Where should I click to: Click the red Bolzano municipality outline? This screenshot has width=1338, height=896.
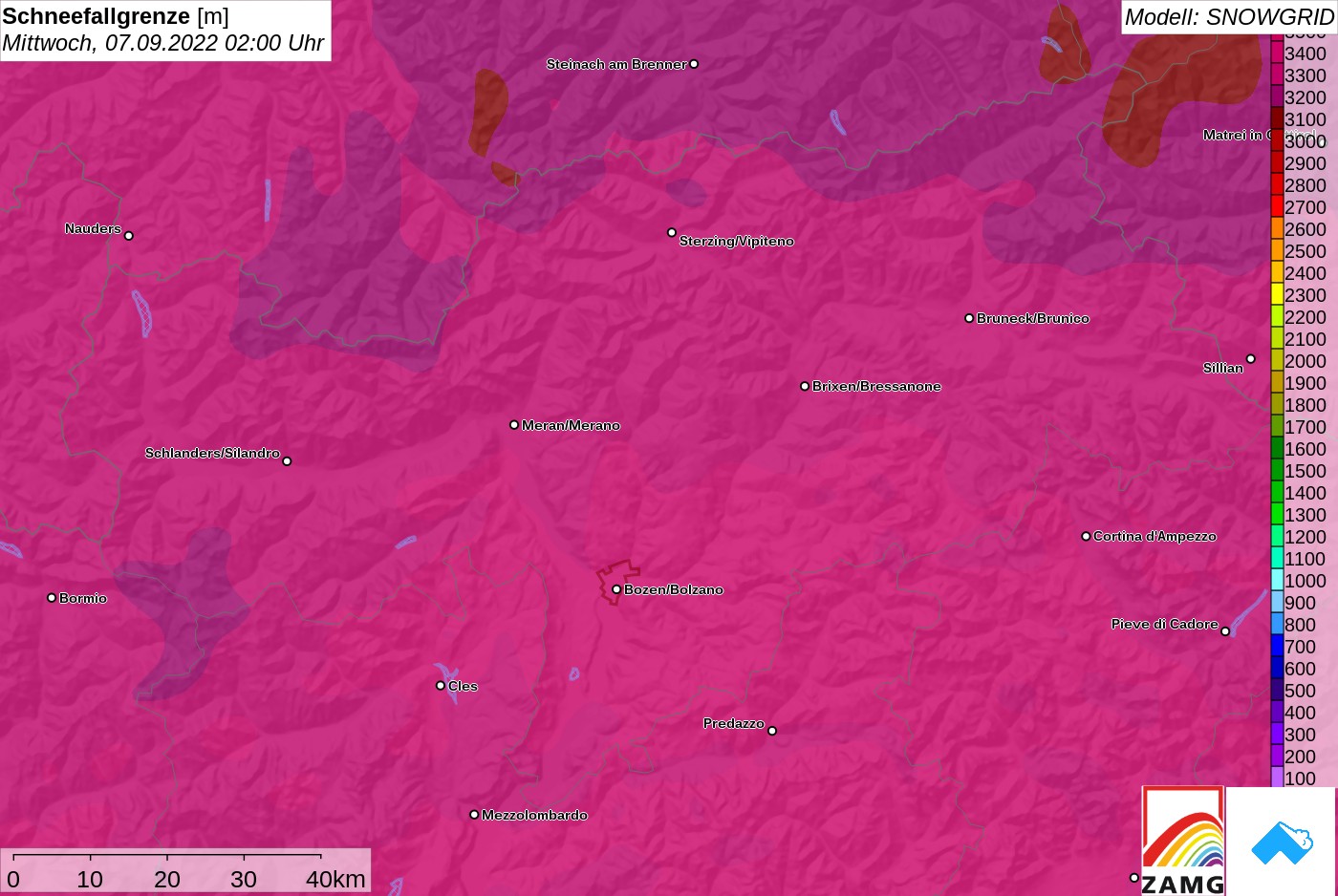pos(617,582)
